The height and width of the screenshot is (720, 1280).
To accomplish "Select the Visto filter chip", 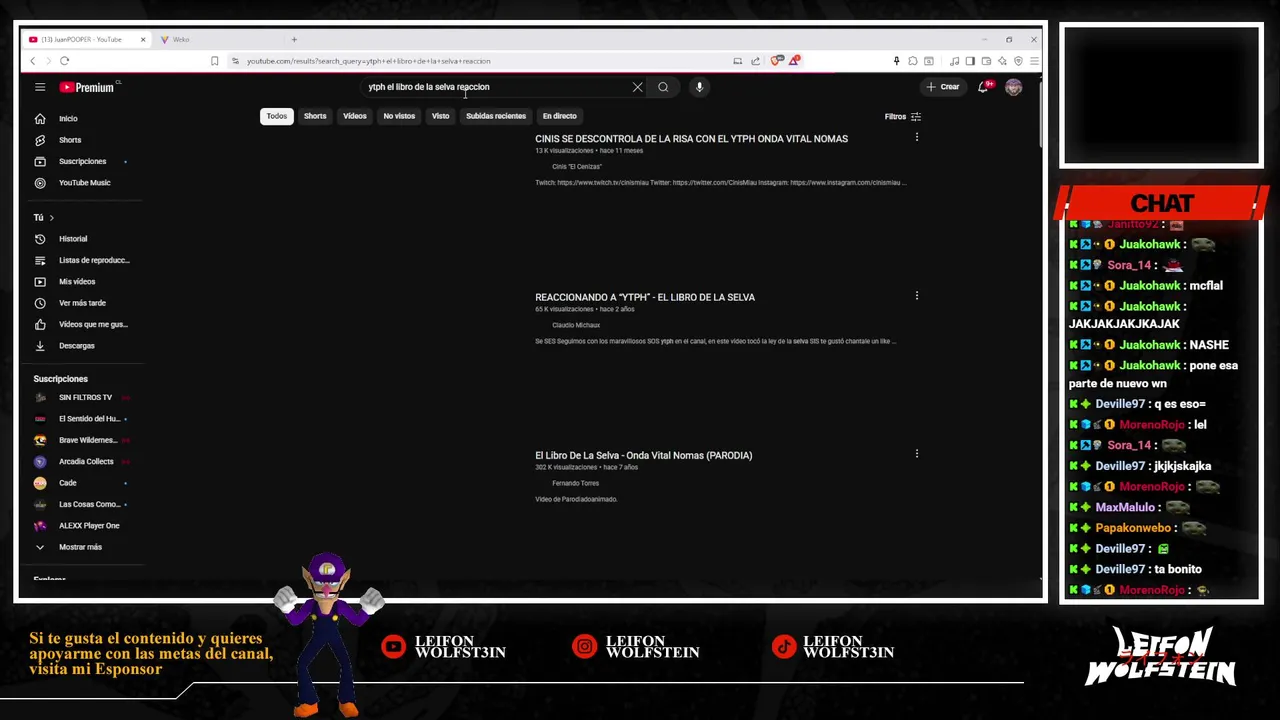I will pyautogui.click(x=440, y=116).
